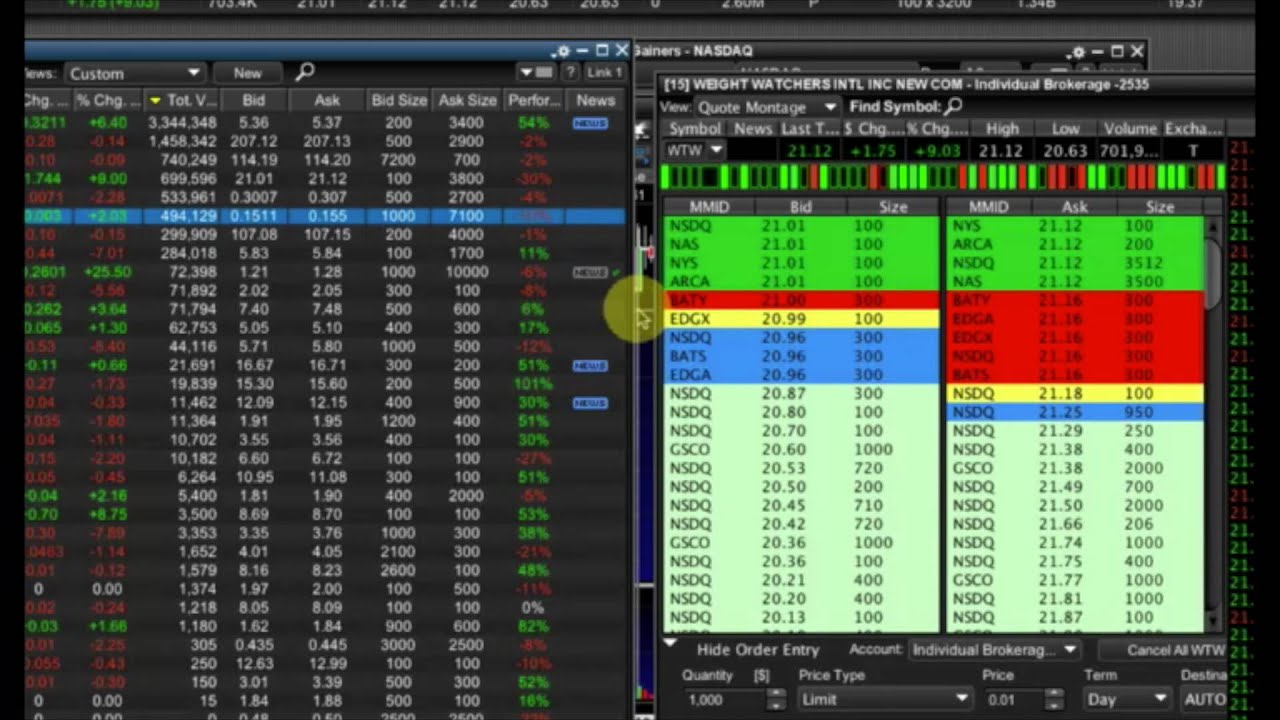1280x720 pixels.
Task: Click the watchlist row with bid 207.12
Action: 325,142
